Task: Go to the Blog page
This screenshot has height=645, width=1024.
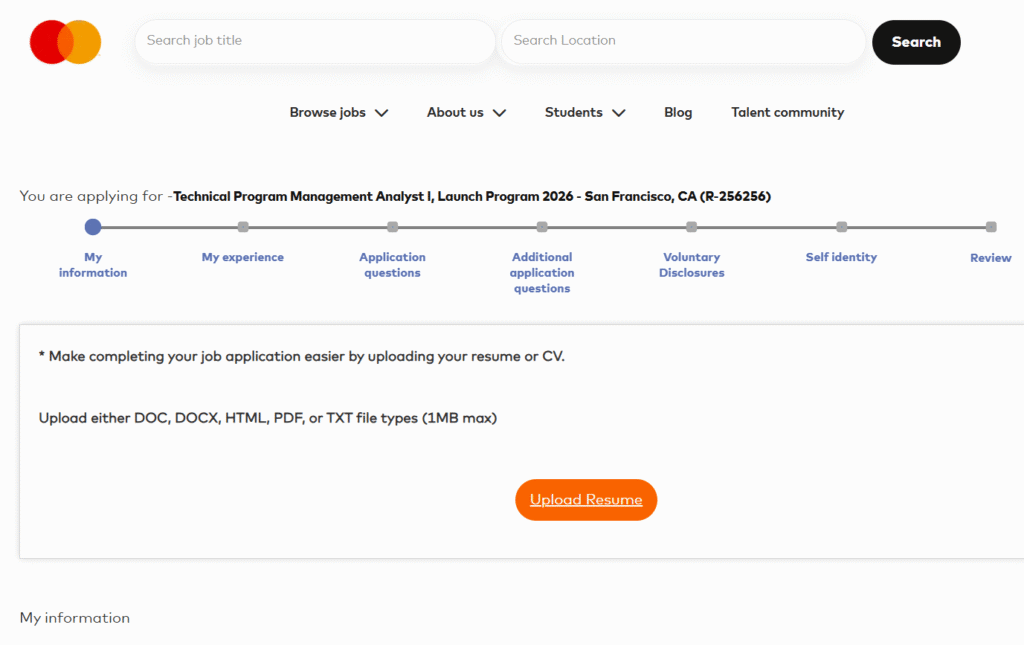Action: click(x=678, y=112)
